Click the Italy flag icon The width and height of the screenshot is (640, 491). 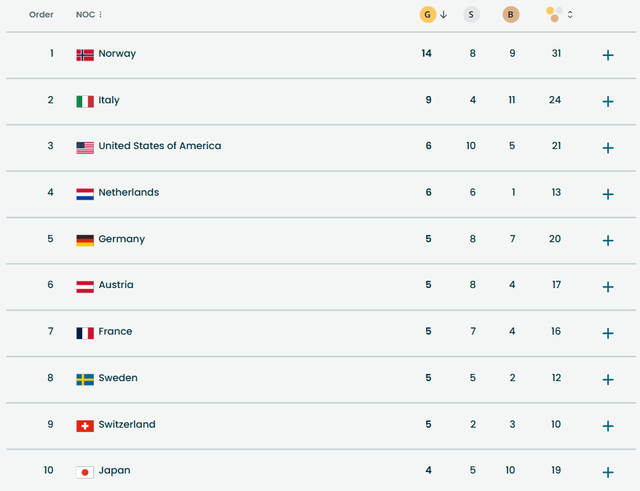point(85,101)
